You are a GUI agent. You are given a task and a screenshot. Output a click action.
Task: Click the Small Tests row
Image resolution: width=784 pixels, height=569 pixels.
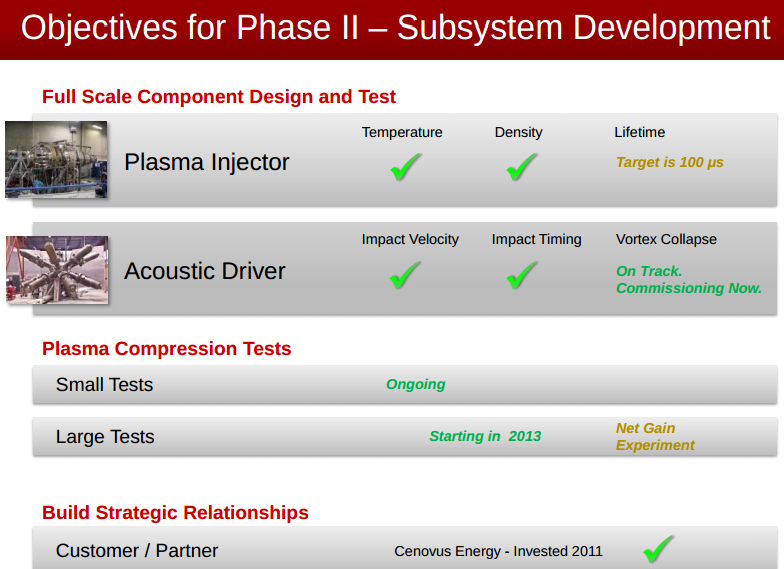105,385
